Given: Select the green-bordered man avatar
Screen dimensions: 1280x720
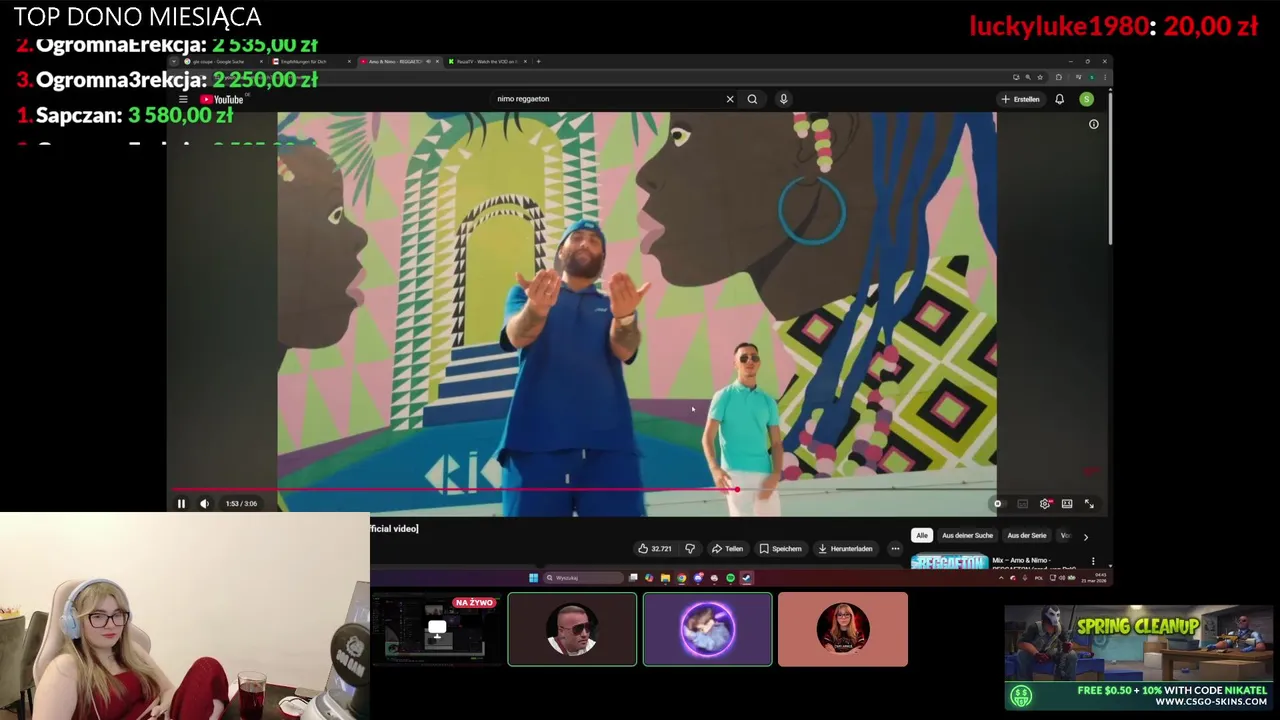Looking at the screenshot, I should point(572,629).
